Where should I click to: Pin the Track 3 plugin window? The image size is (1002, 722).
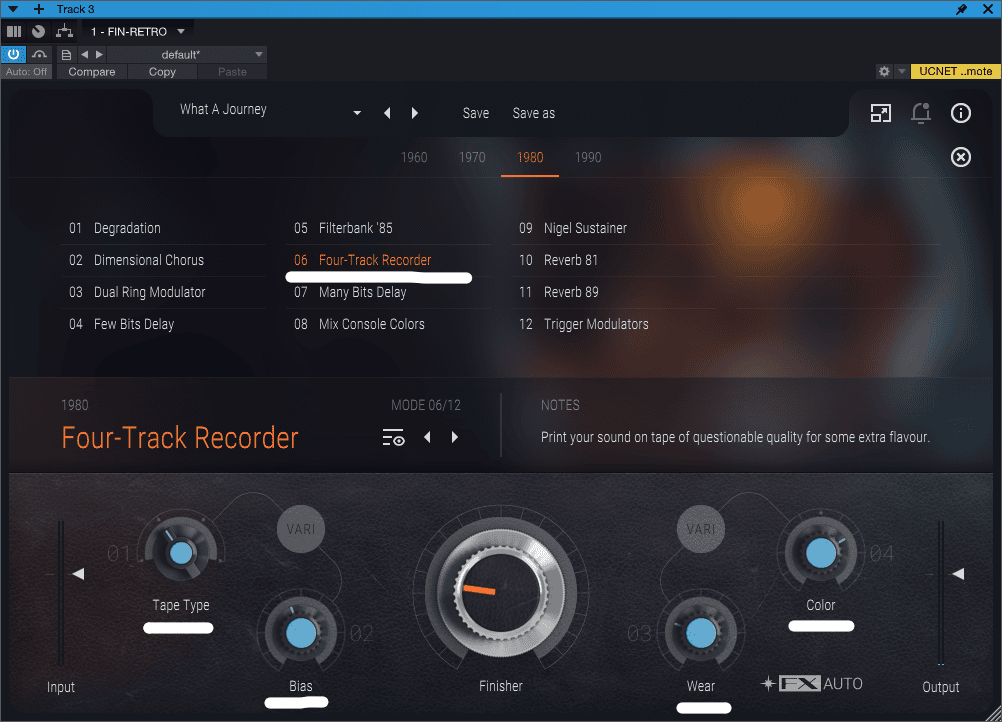pyautogui.click(x=962, y=9)
